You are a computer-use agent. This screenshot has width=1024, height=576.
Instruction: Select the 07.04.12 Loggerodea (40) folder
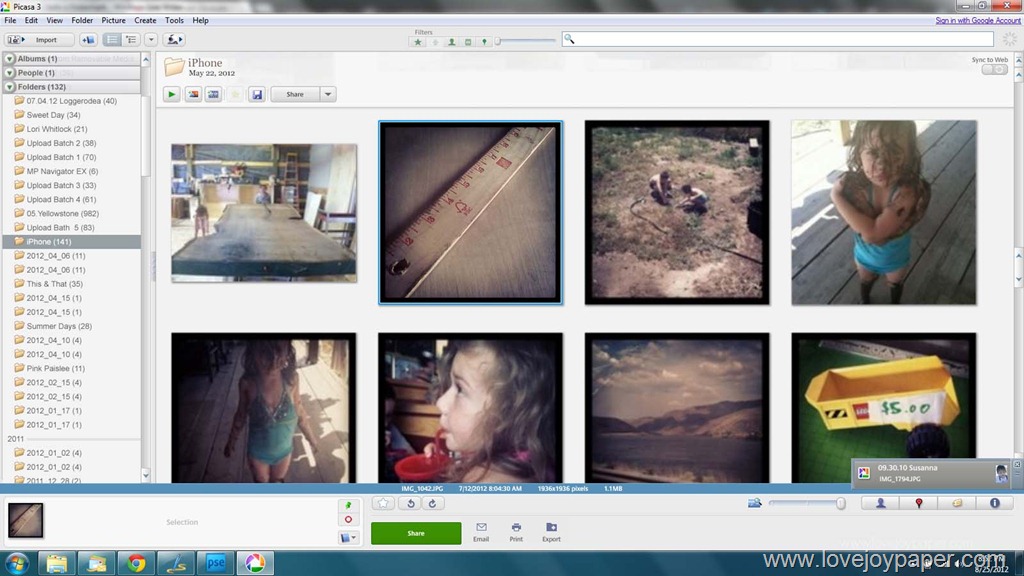click(x=71, y=101)
